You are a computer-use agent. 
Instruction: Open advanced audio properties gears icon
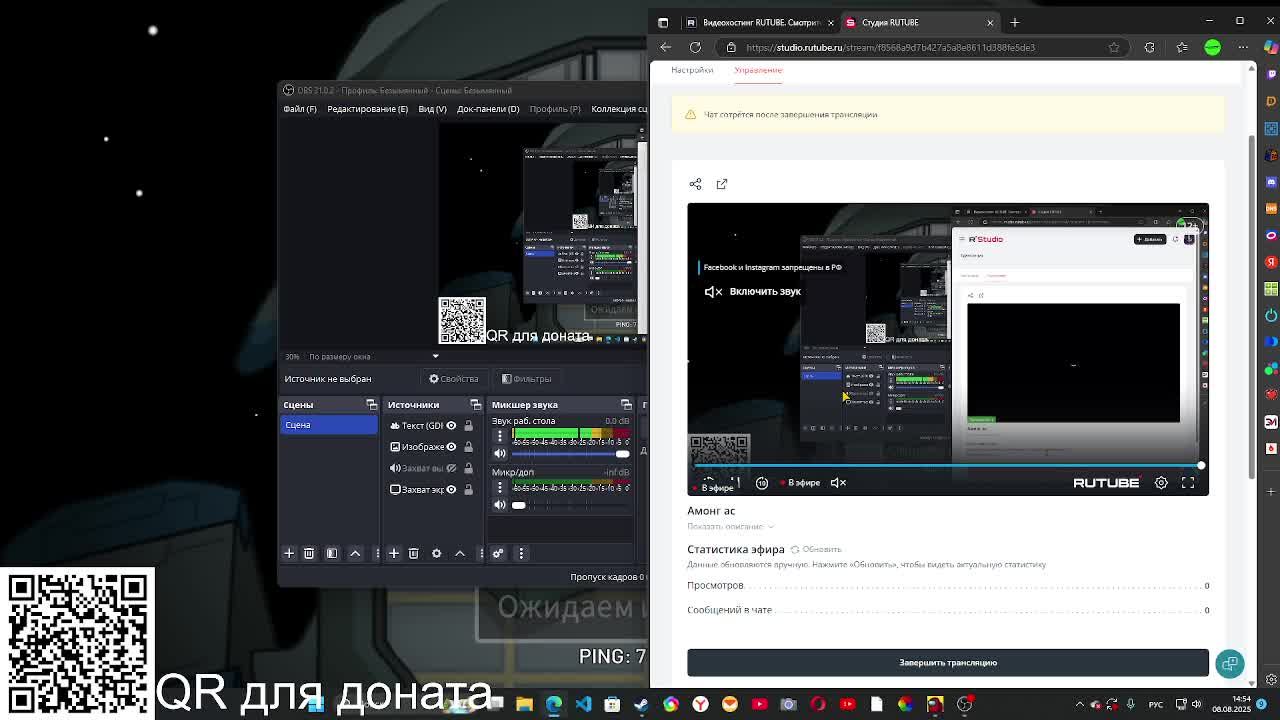(498, 553)
